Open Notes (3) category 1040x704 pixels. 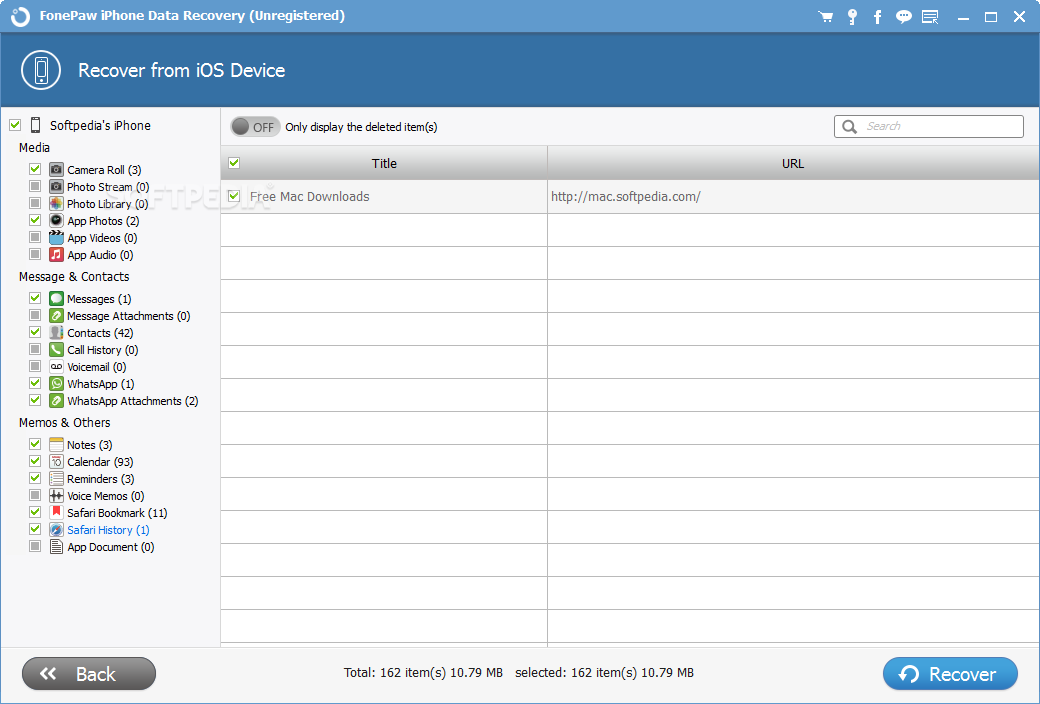[90, 445]
